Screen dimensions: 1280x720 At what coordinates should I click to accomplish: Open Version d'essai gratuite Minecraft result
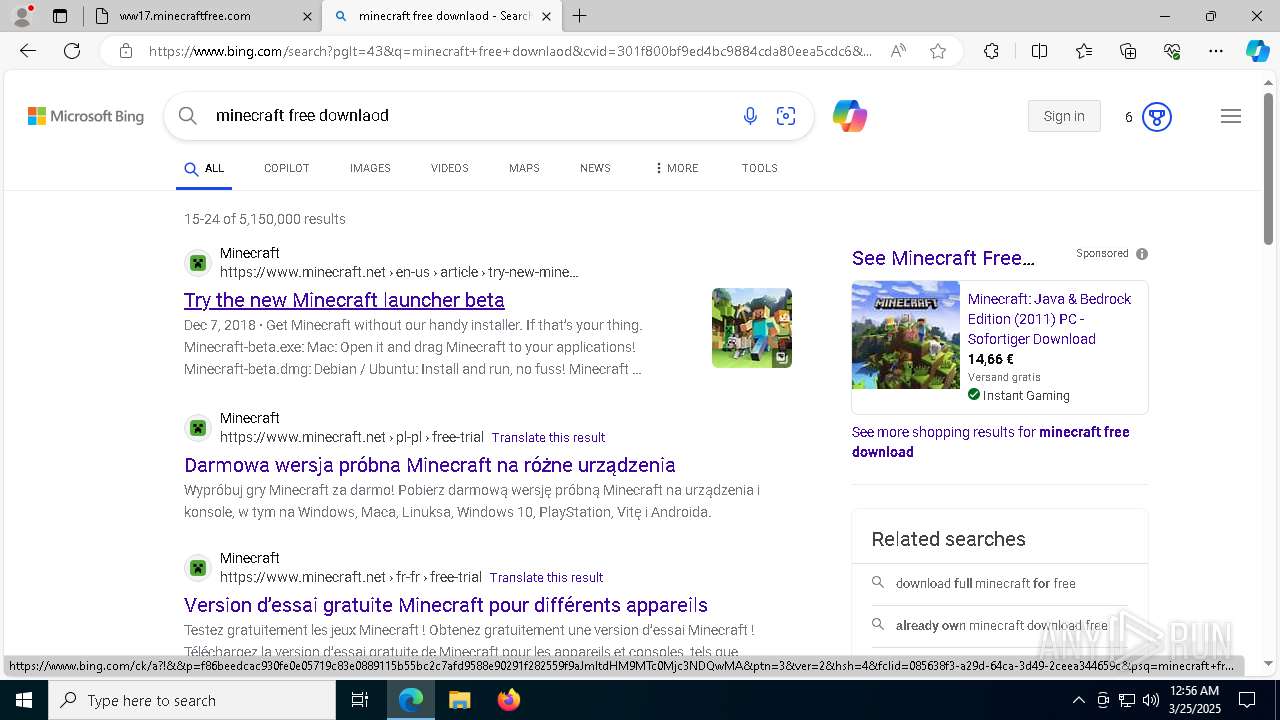[446, 605]
